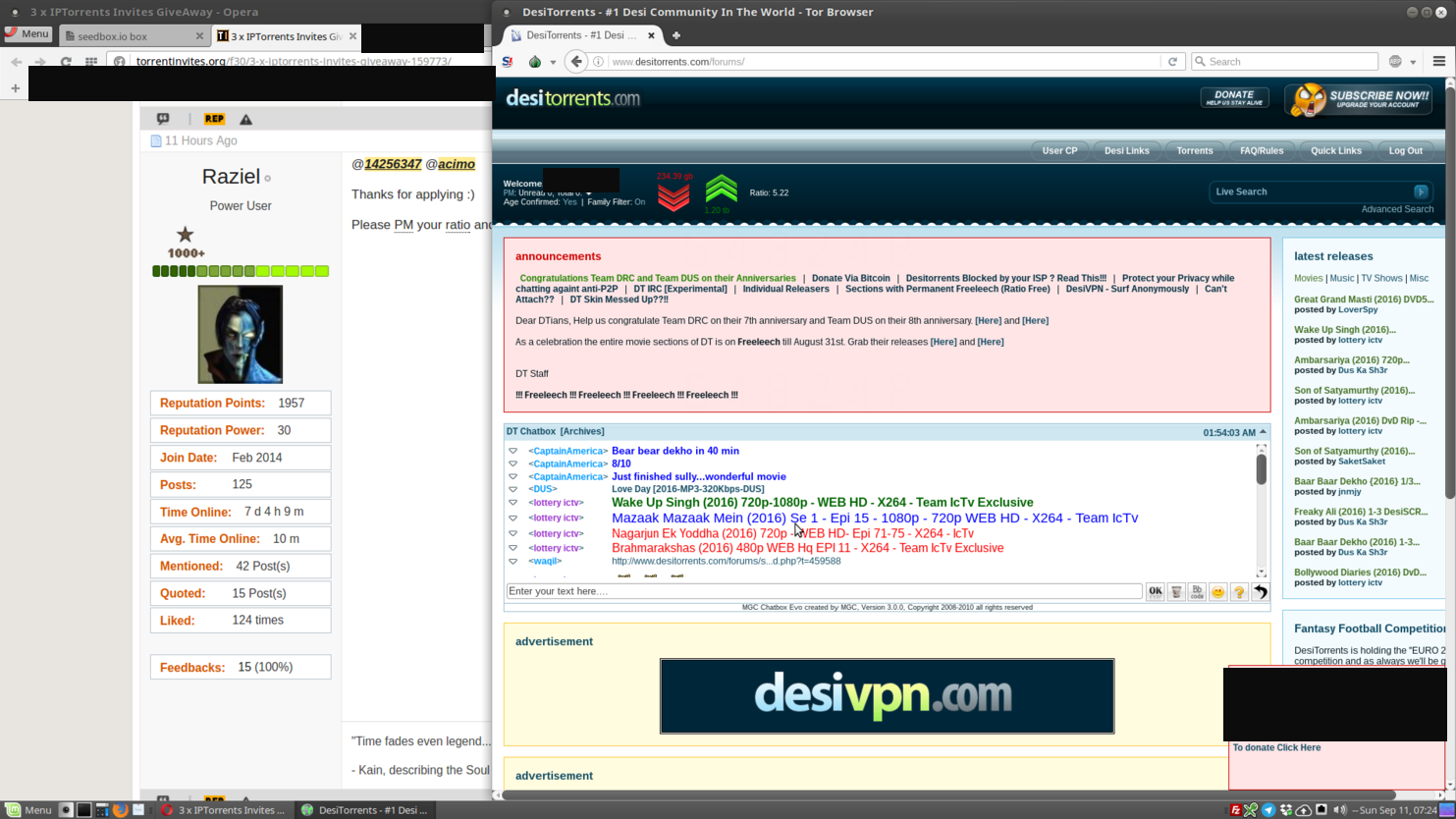Open the chatbox help question mark

(x=1239, y=592)
